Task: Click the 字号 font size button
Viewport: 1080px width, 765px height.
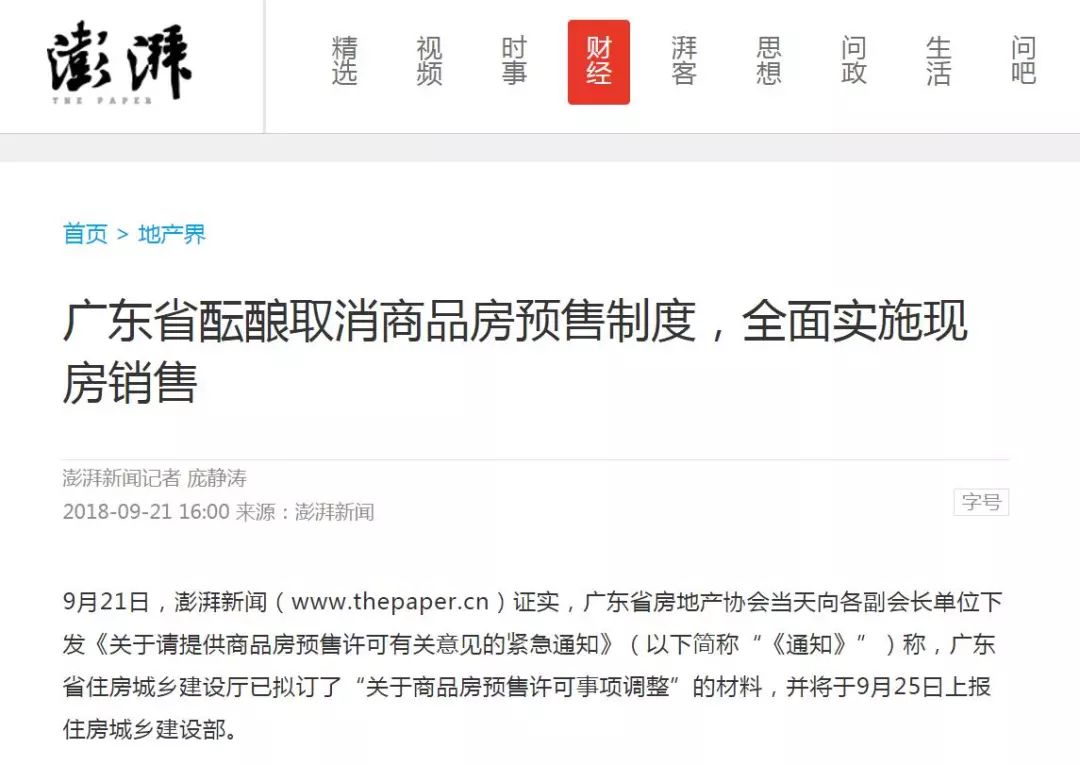Action: (981, 502)
